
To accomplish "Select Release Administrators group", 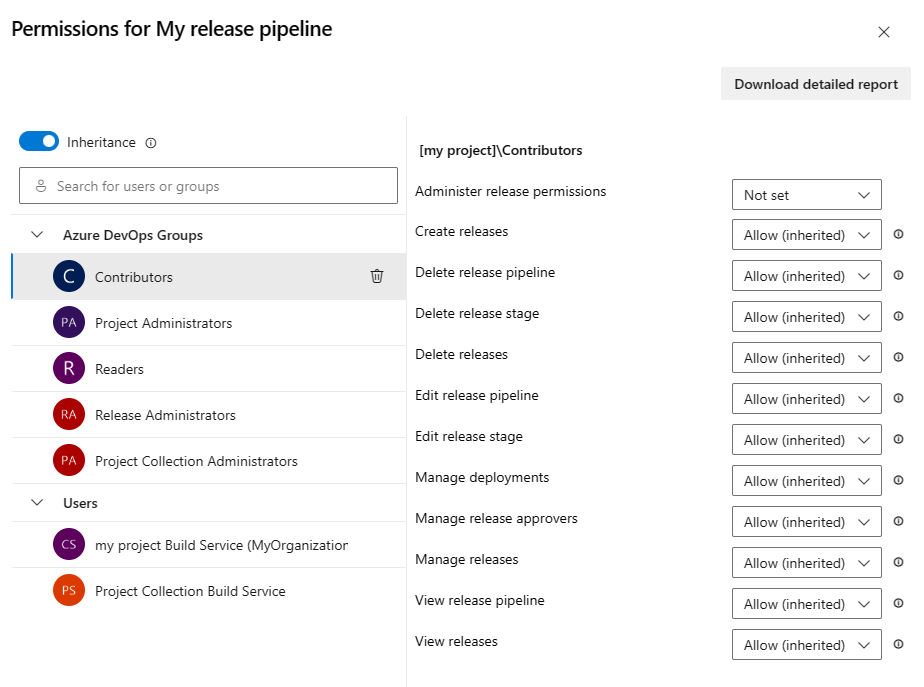I will [165, 415].
